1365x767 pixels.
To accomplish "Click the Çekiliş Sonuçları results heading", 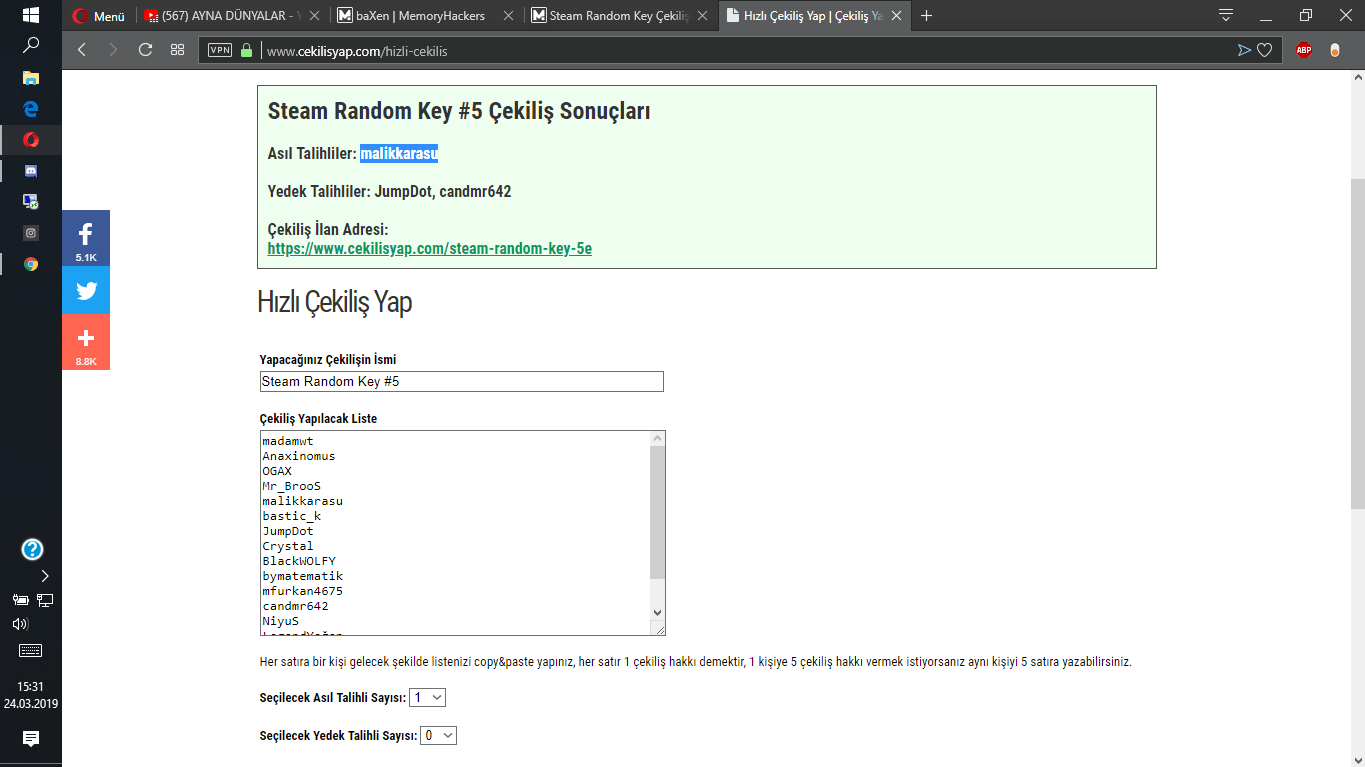I will tap(459, 112).
